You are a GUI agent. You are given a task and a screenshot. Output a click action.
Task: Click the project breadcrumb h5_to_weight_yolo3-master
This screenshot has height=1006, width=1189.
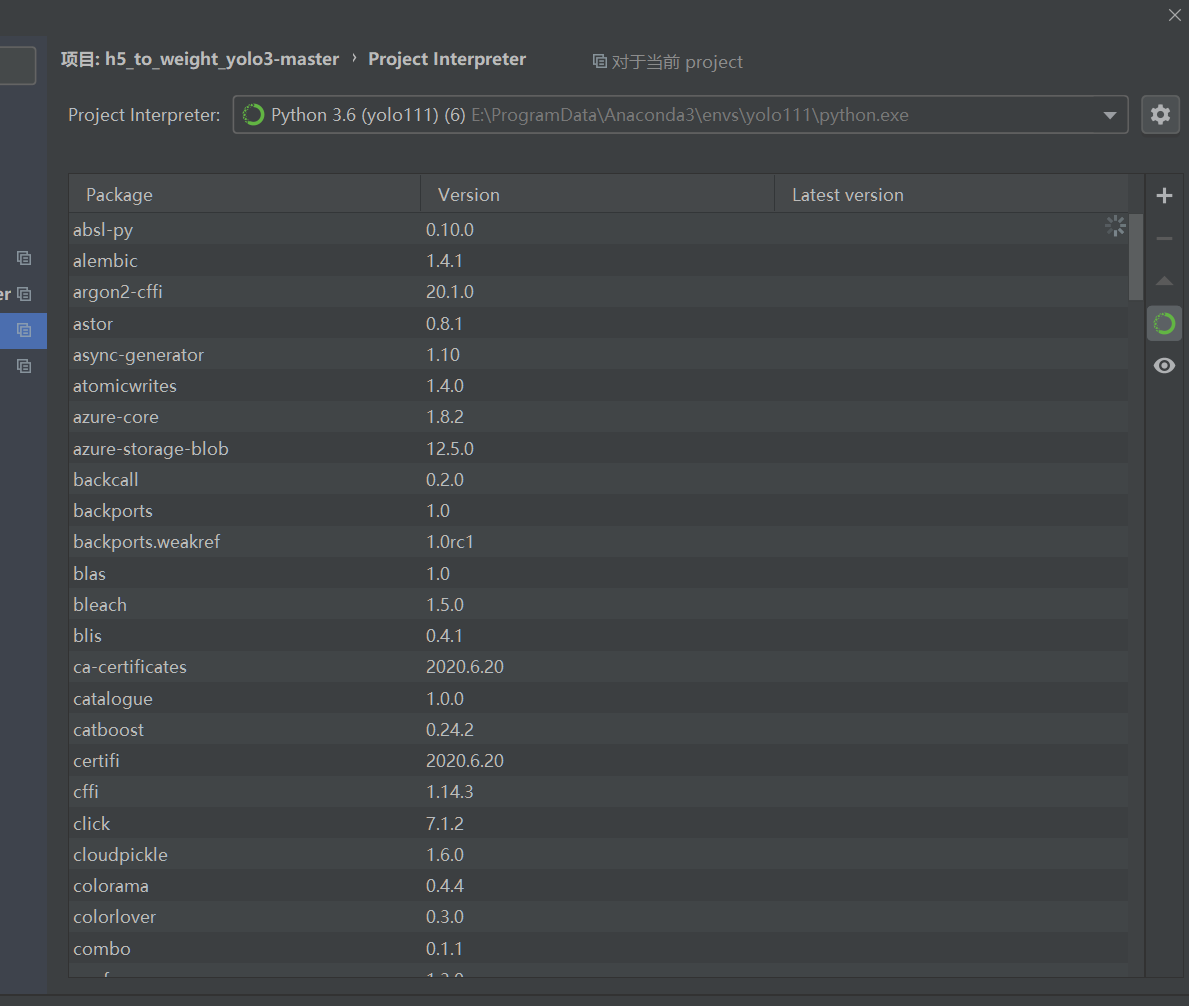[199, 59]
